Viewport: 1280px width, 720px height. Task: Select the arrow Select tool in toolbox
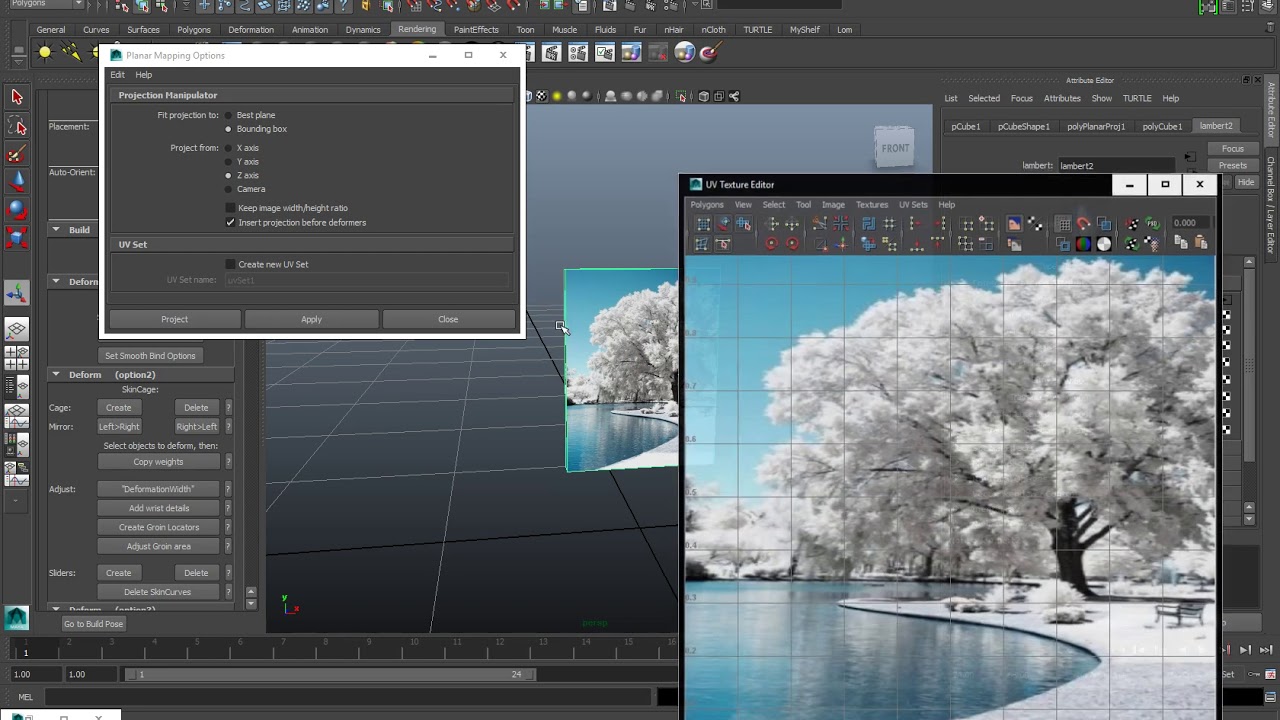(x=17, y=97)
